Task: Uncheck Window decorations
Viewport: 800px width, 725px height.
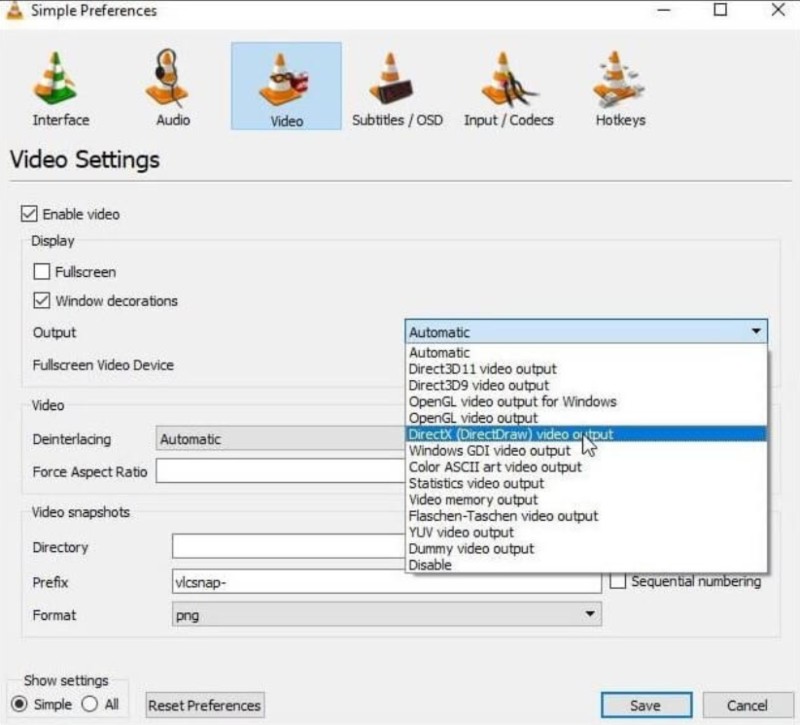Action: coord(40,300)
